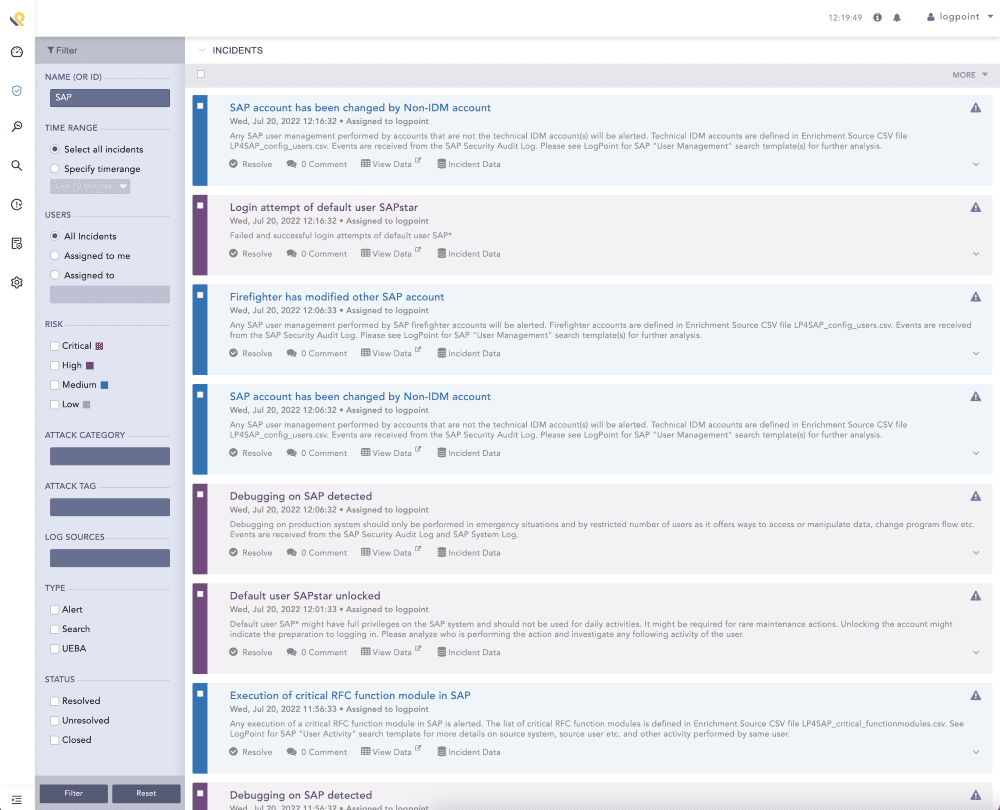Check the Unresolved status checkbox
This screenshot has width=1000, height=810.
tap(55, 720)
